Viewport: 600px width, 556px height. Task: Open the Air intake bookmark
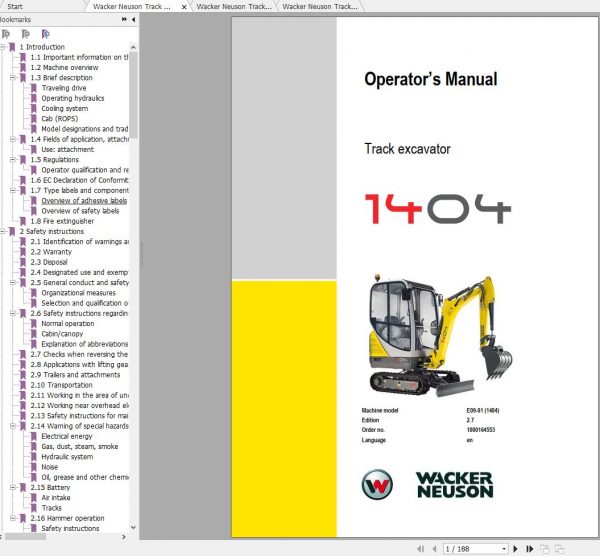click(55, 498)
